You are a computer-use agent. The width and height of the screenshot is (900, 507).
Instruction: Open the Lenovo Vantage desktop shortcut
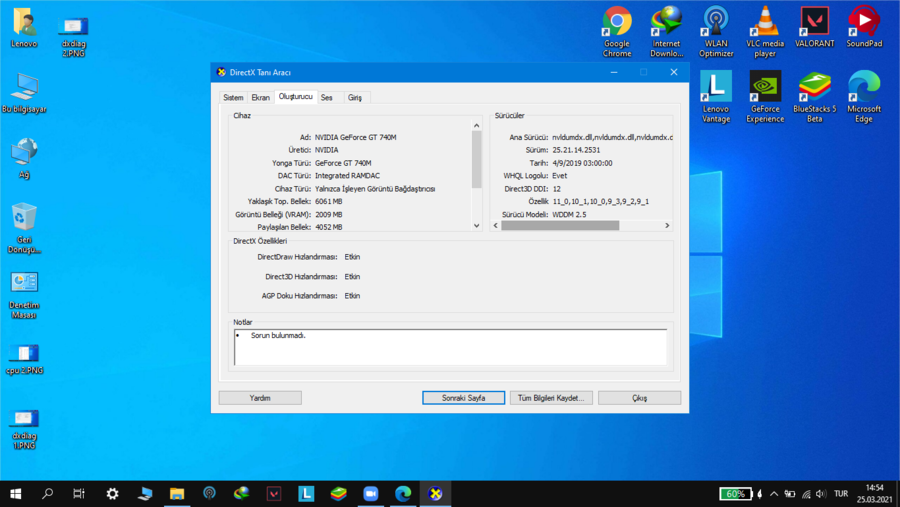coord(716,88)
